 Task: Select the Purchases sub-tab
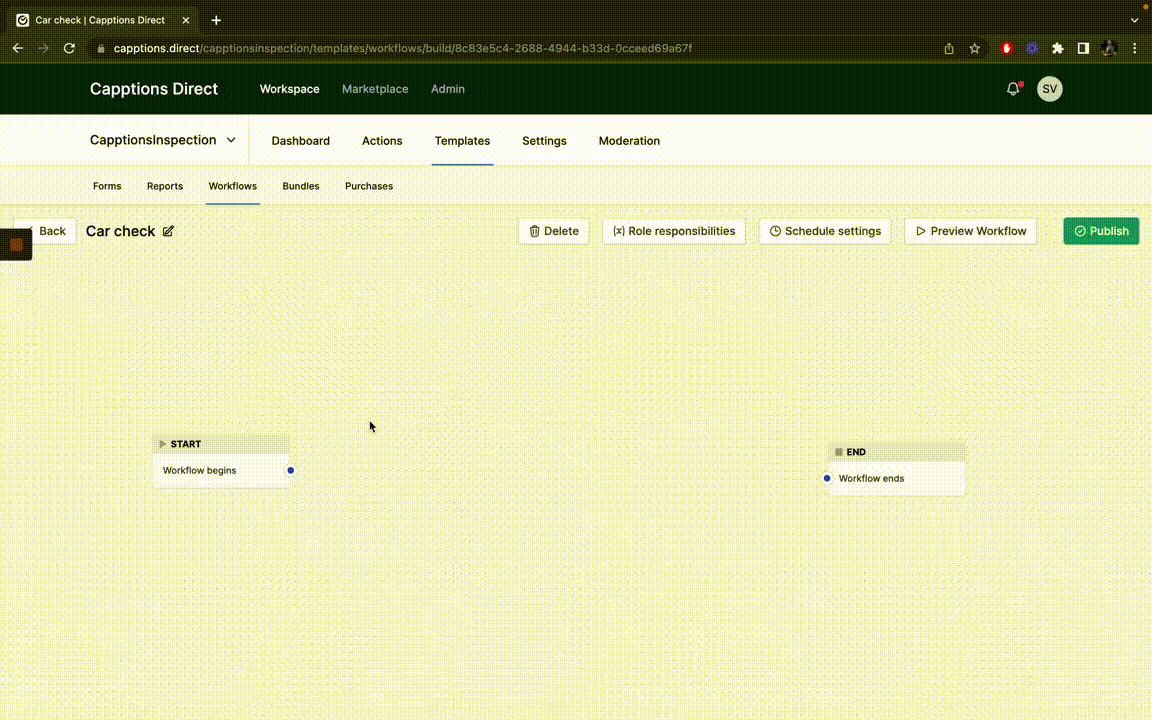click(369, 187)
